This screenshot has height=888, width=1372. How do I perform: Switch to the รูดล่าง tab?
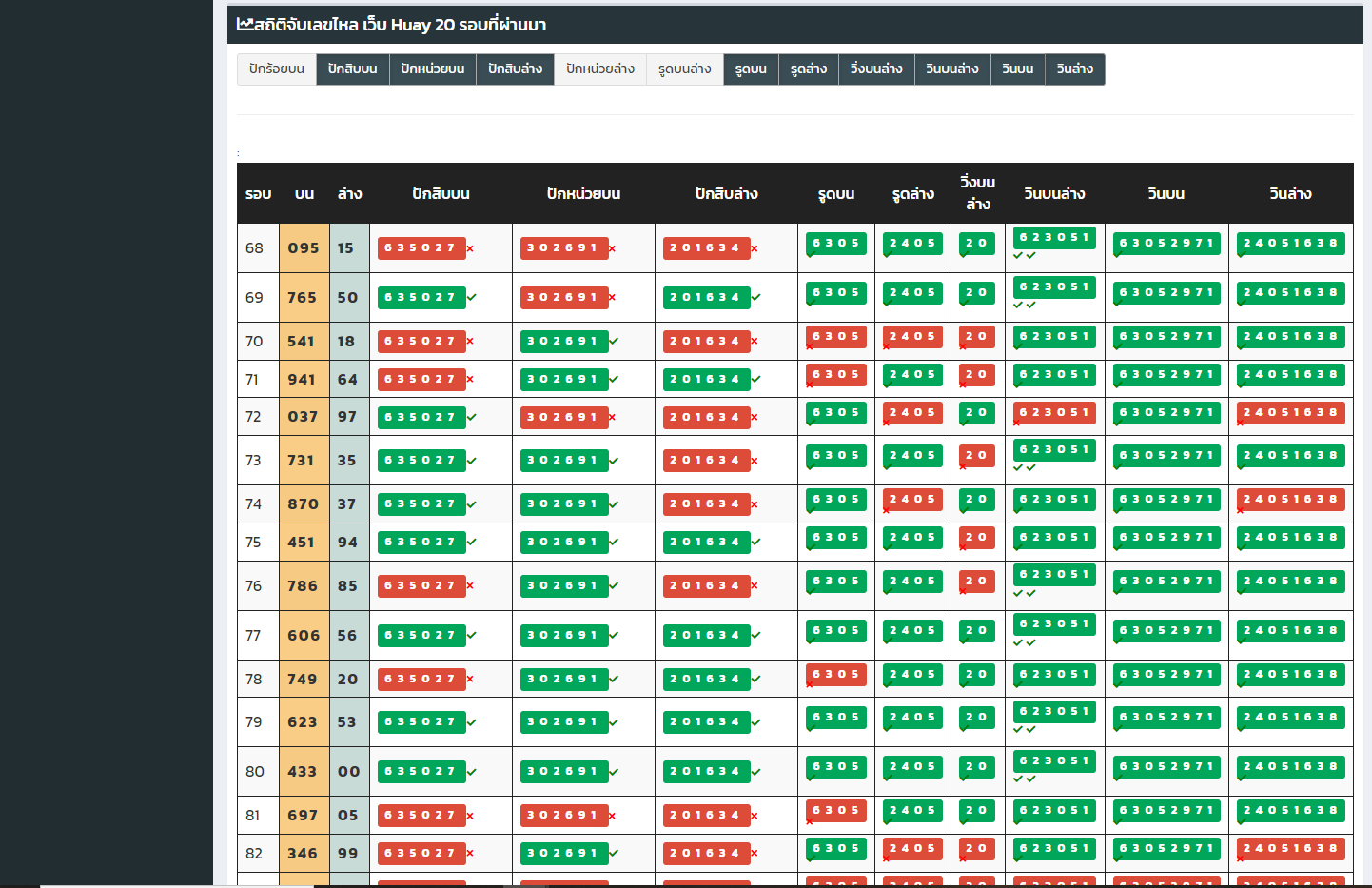[x=809, y=69]
